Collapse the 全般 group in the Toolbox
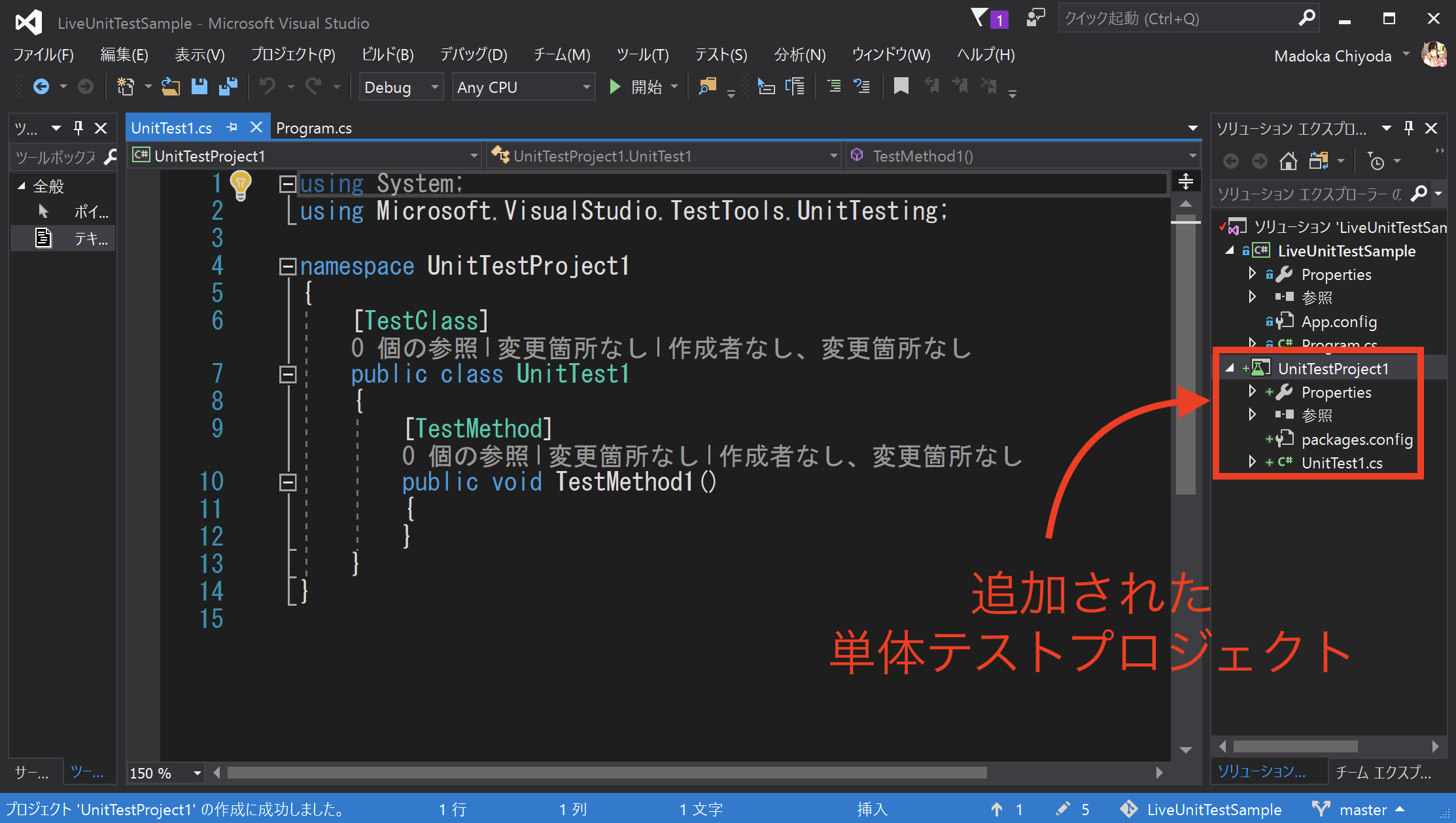Viewport: 1456px width, 823px height. (x=21, y=186)
